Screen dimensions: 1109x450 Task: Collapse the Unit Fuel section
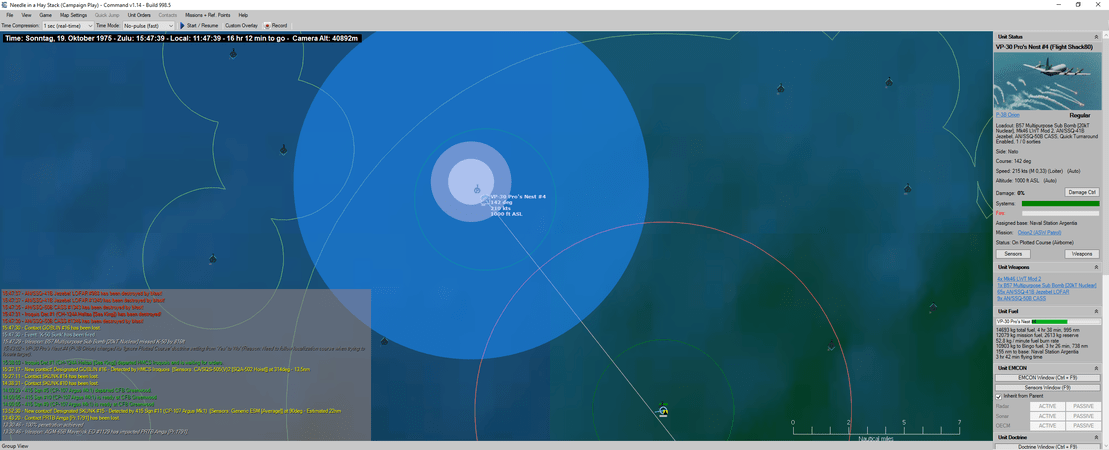[x=1096, y=311]
